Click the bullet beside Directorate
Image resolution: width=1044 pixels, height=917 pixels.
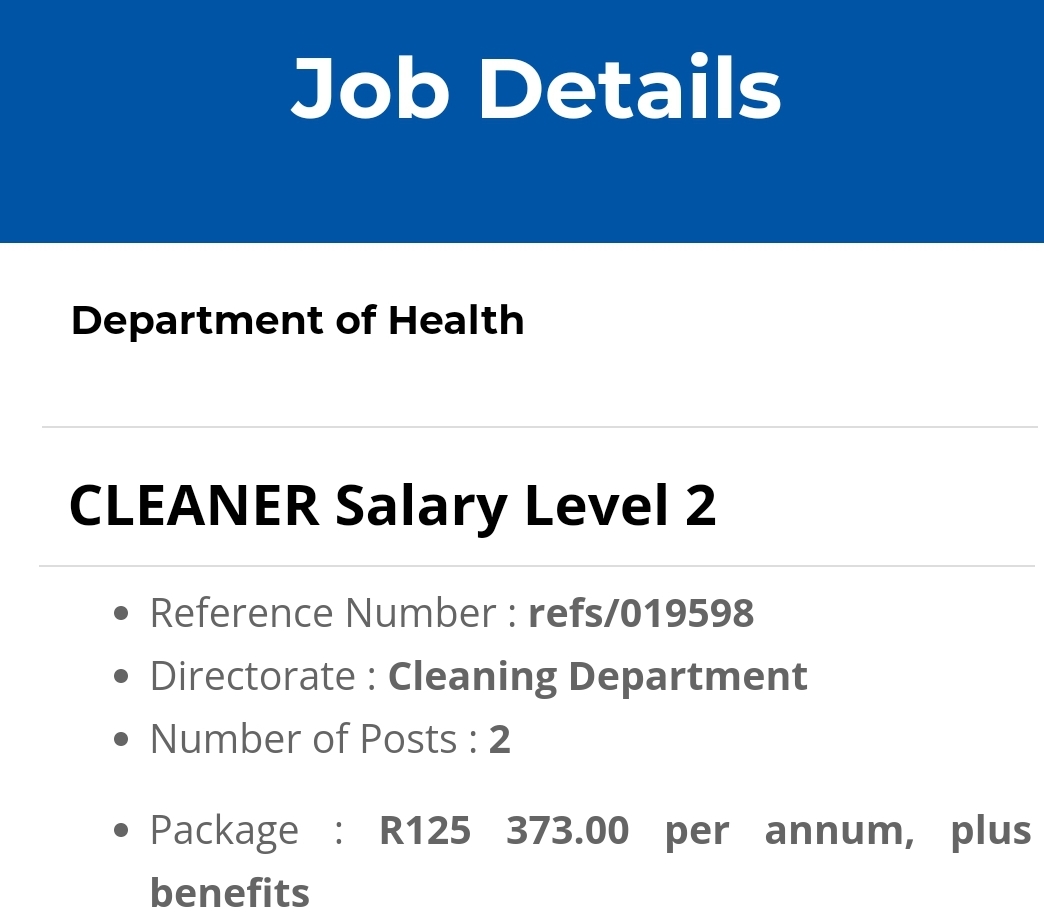tap(122, 677)
